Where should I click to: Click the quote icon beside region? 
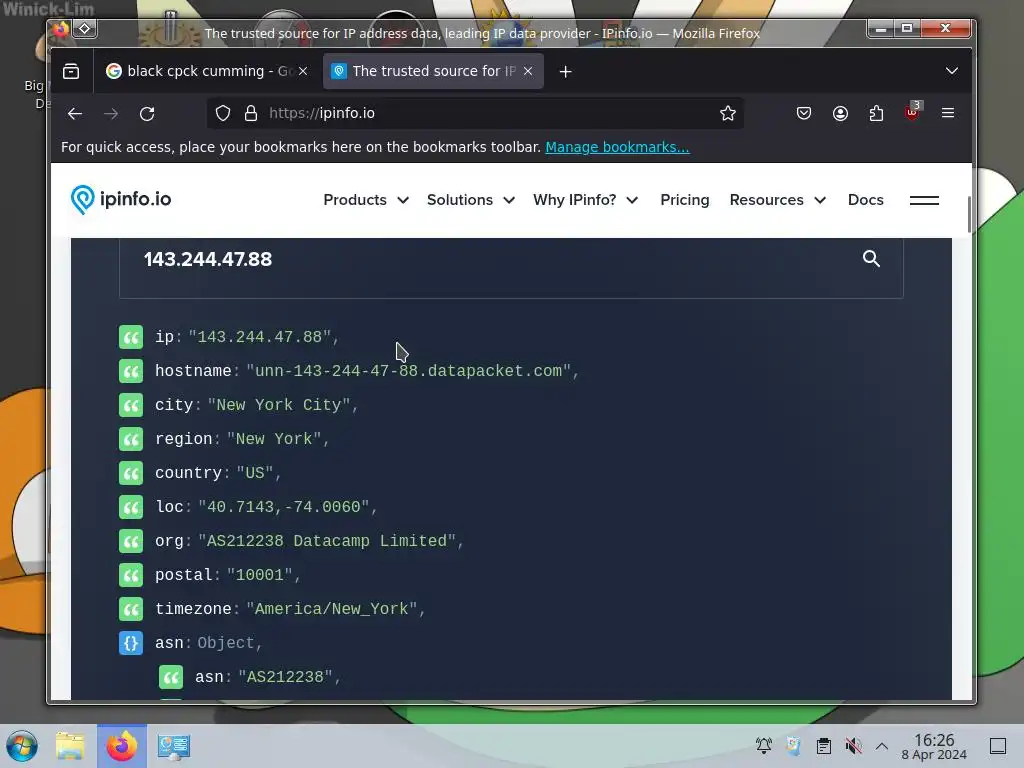pos(131,439)
